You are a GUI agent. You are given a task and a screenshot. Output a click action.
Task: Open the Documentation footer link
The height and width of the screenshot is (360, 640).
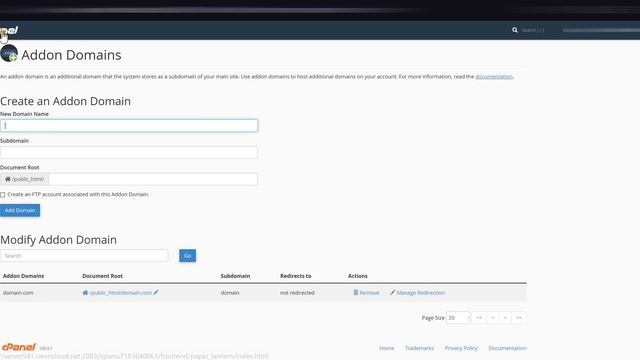coord(507,348)
